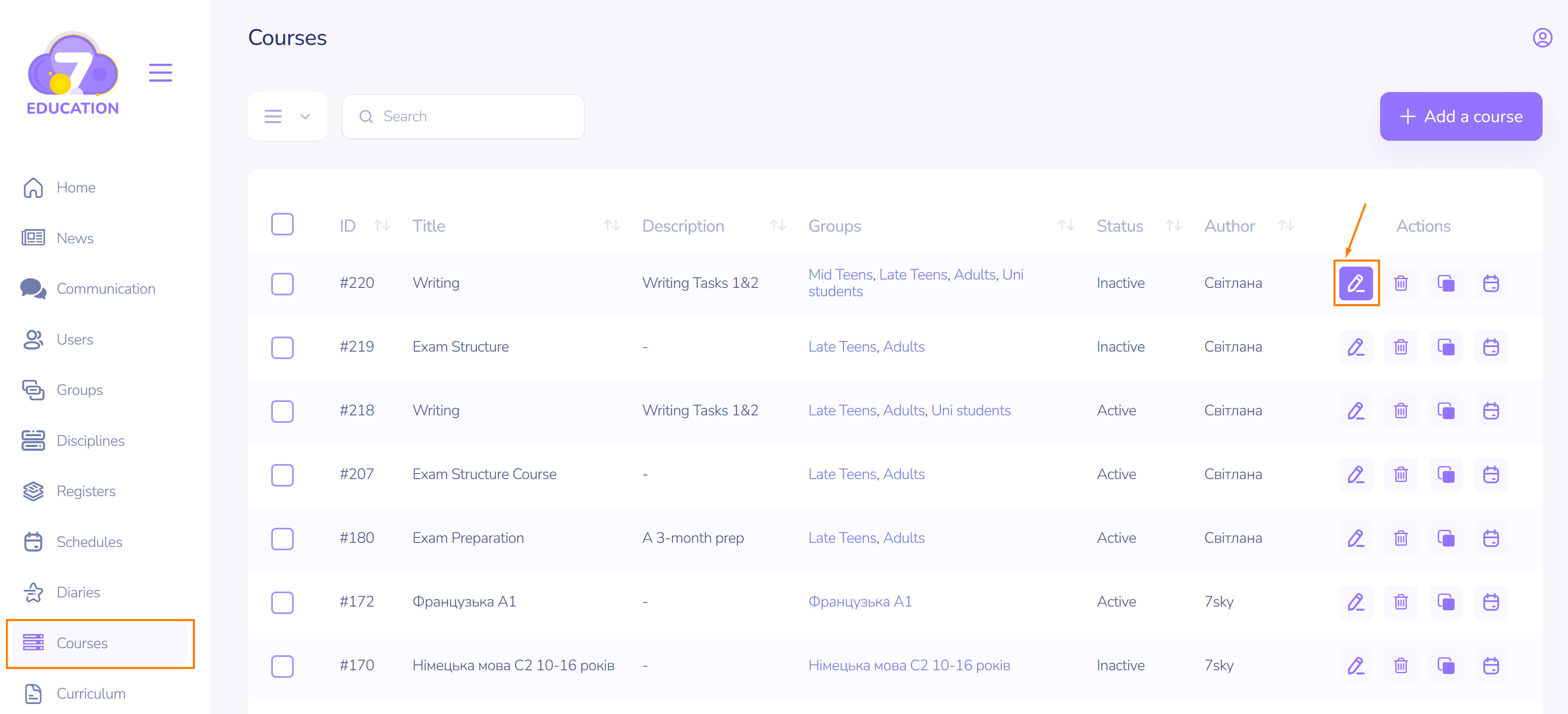Sort by Author column arrows
The height and width of the screenshot is (714, 1568).
pyautogui.click(x=1286, y=226)
